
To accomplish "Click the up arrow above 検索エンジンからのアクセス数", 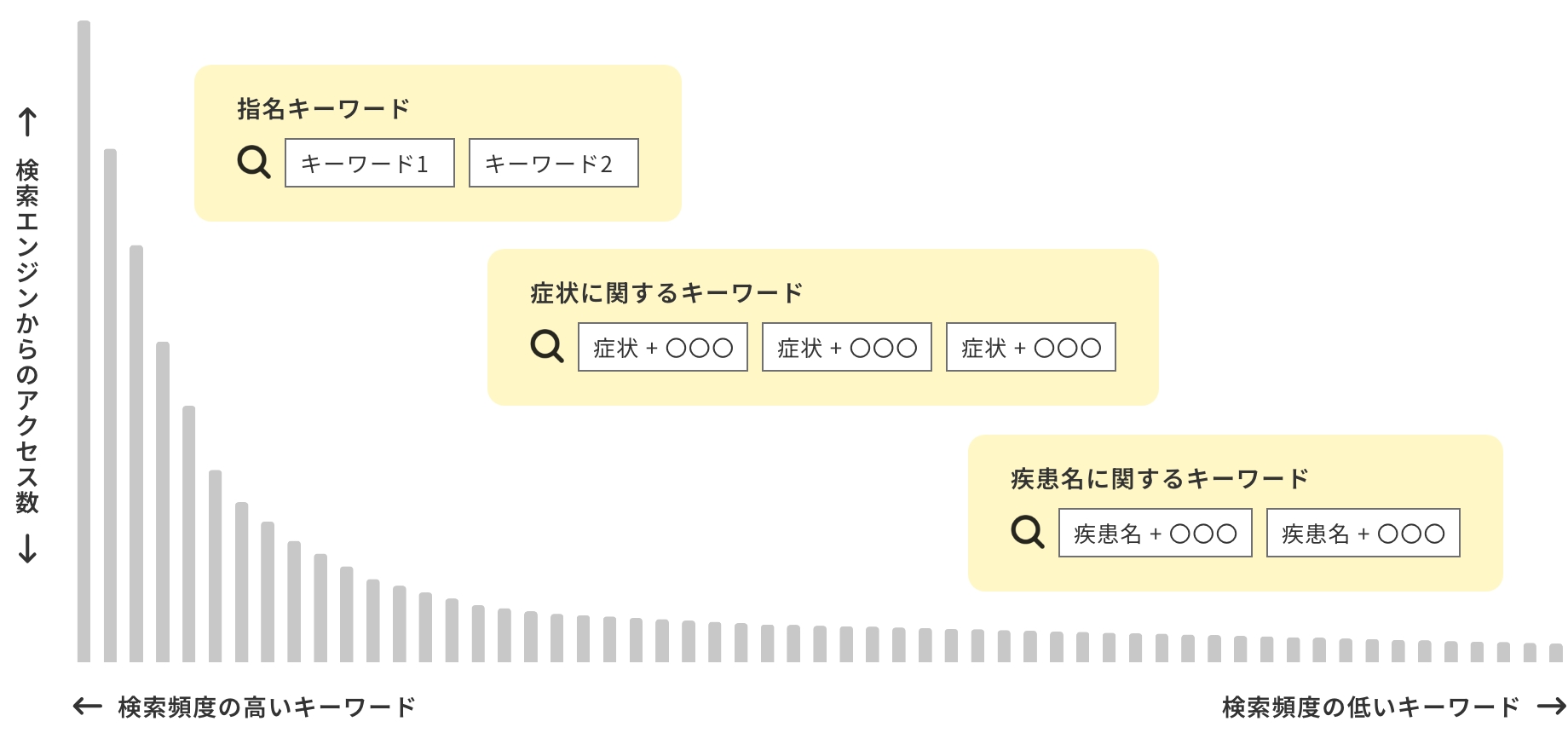I will (27, 122).
